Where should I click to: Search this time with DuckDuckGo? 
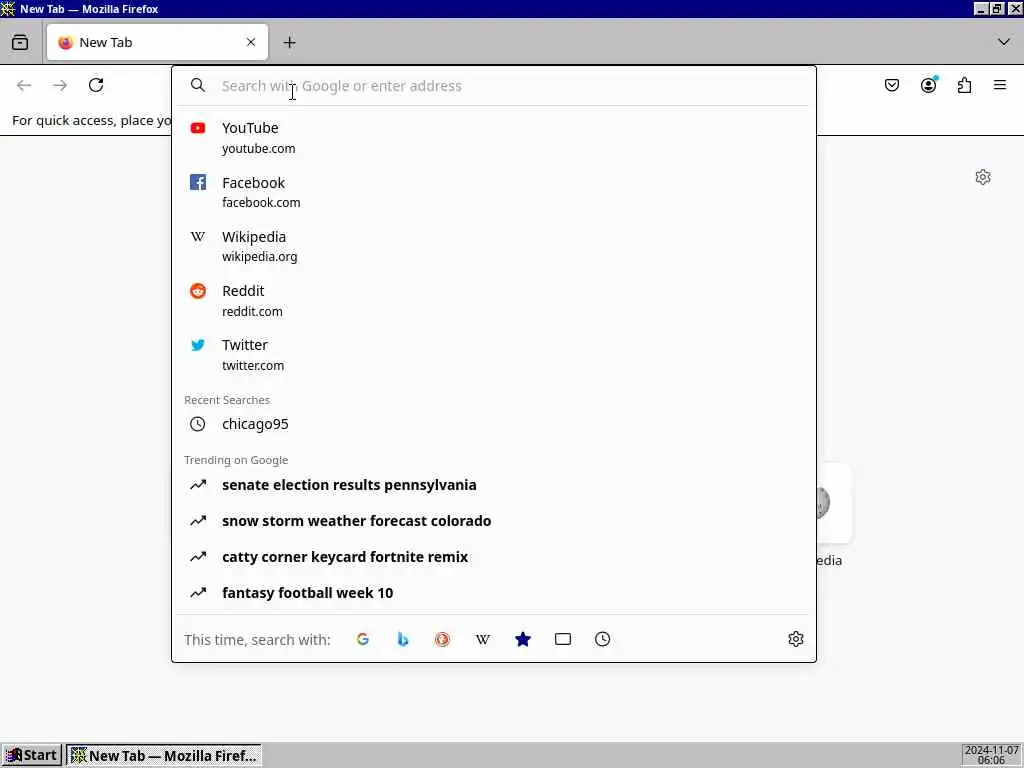[443, 639]
